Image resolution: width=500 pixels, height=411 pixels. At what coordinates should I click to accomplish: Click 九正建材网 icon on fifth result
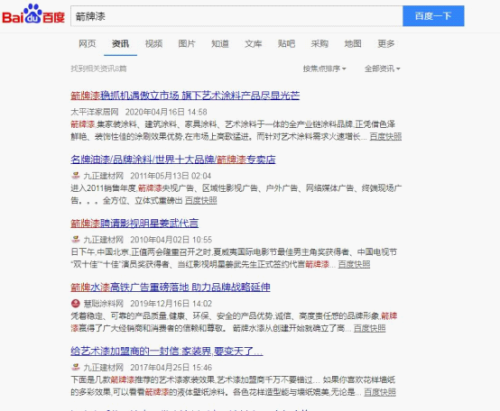click(x=76, y=367)
